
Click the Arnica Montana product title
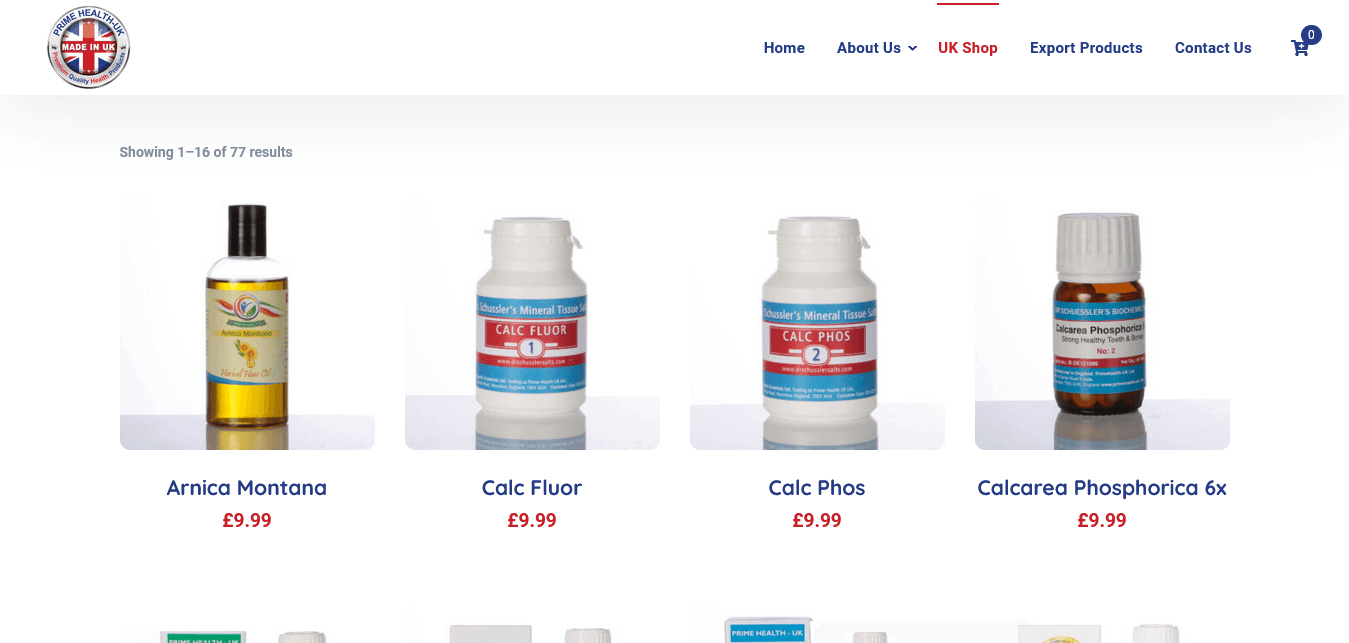[247, 488]
